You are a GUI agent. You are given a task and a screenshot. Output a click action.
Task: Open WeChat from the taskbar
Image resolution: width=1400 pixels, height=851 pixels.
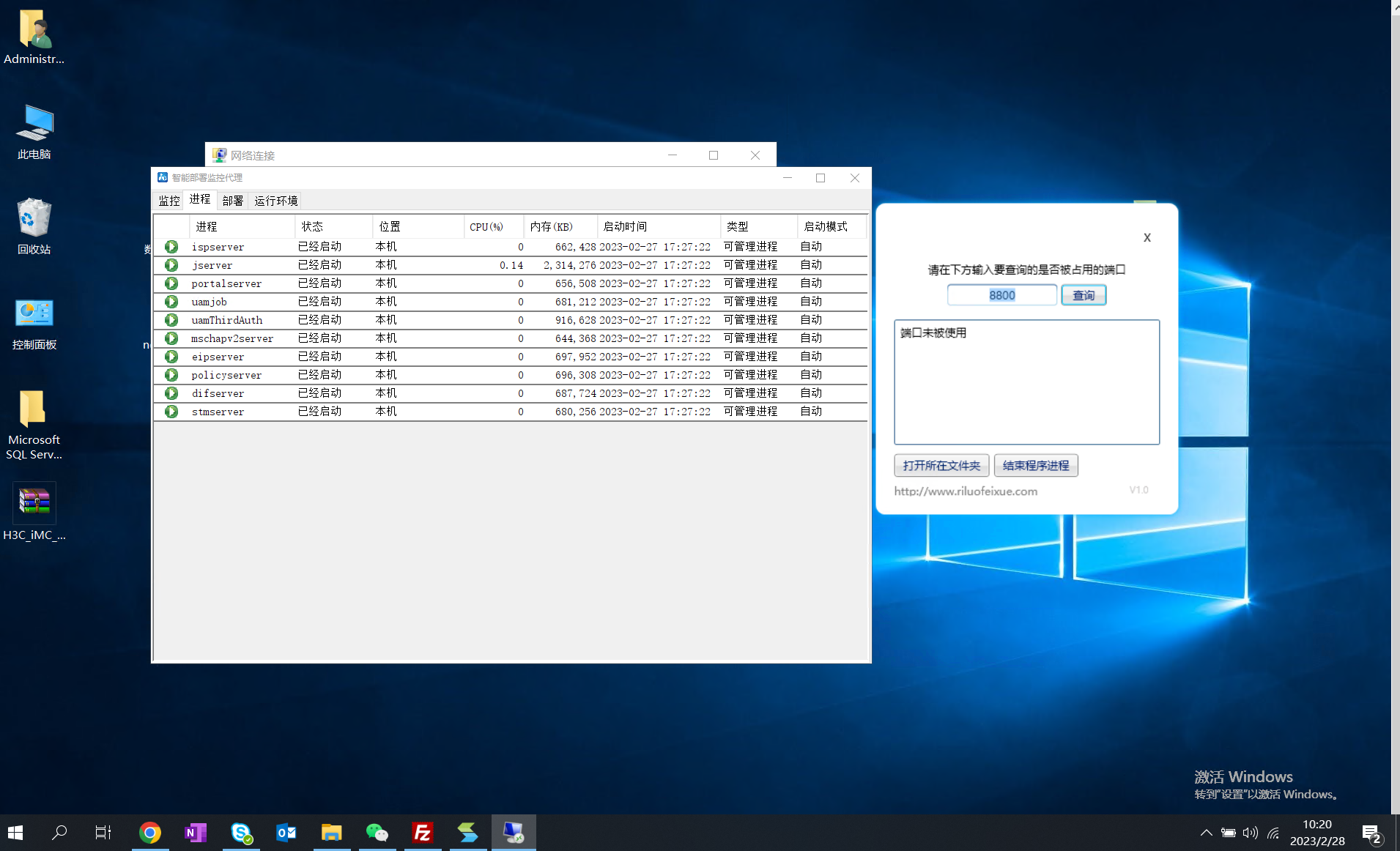[377, 833]
